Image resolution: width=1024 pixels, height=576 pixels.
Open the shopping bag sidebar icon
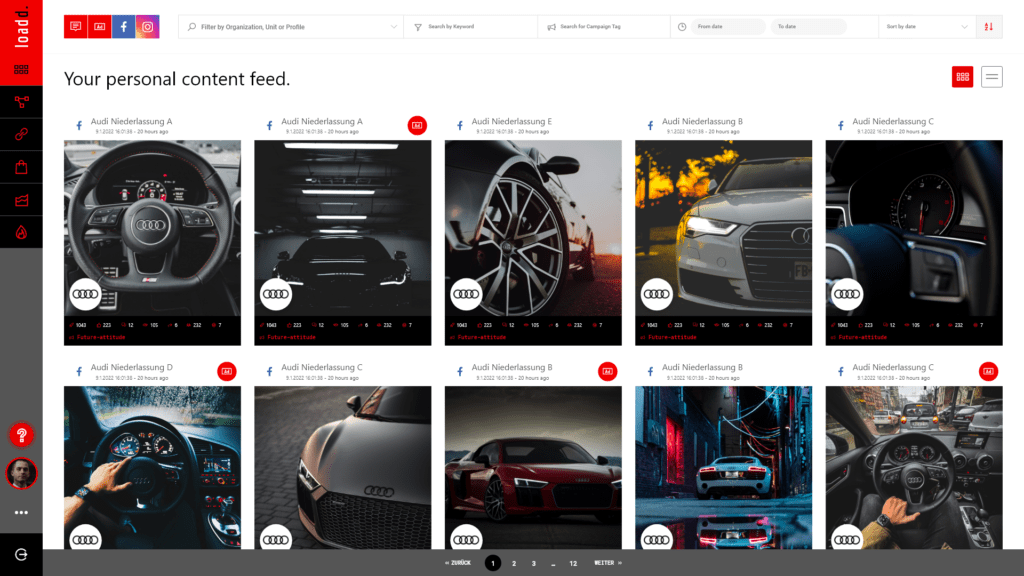tap(21, 167)
